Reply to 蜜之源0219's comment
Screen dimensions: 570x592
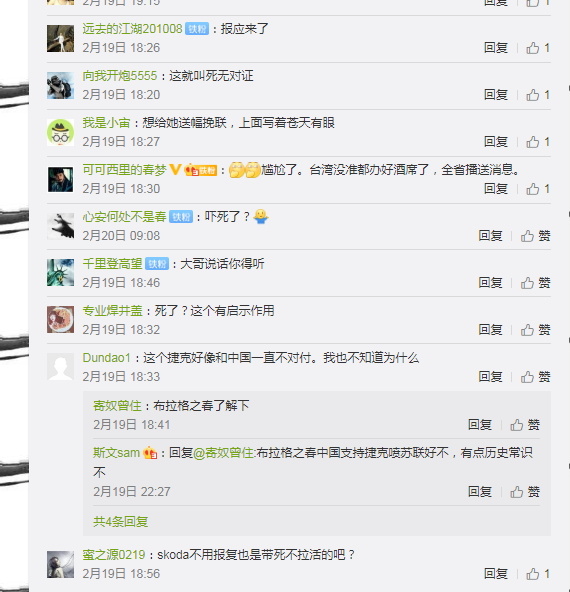(496, 574)
